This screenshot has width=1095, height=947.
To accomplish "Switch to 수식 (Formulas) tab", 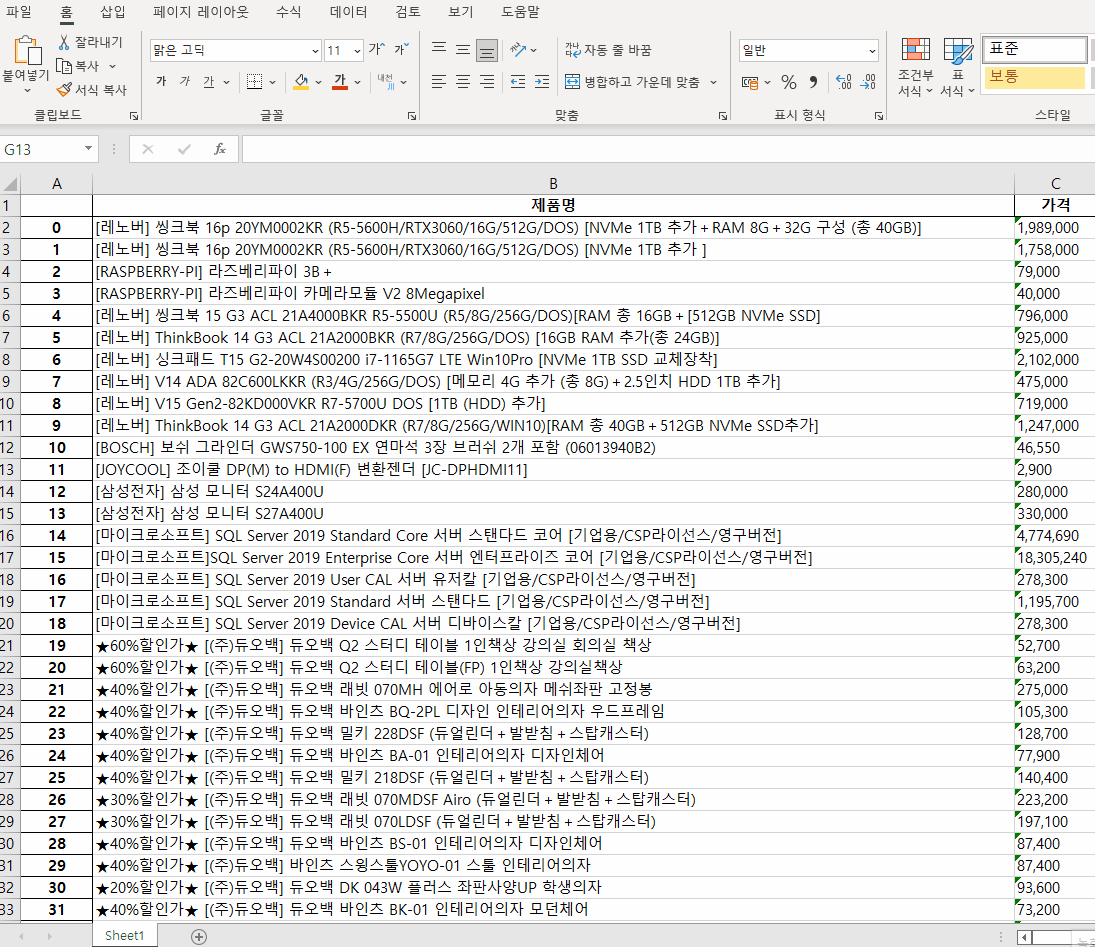I will coord(288,12).
